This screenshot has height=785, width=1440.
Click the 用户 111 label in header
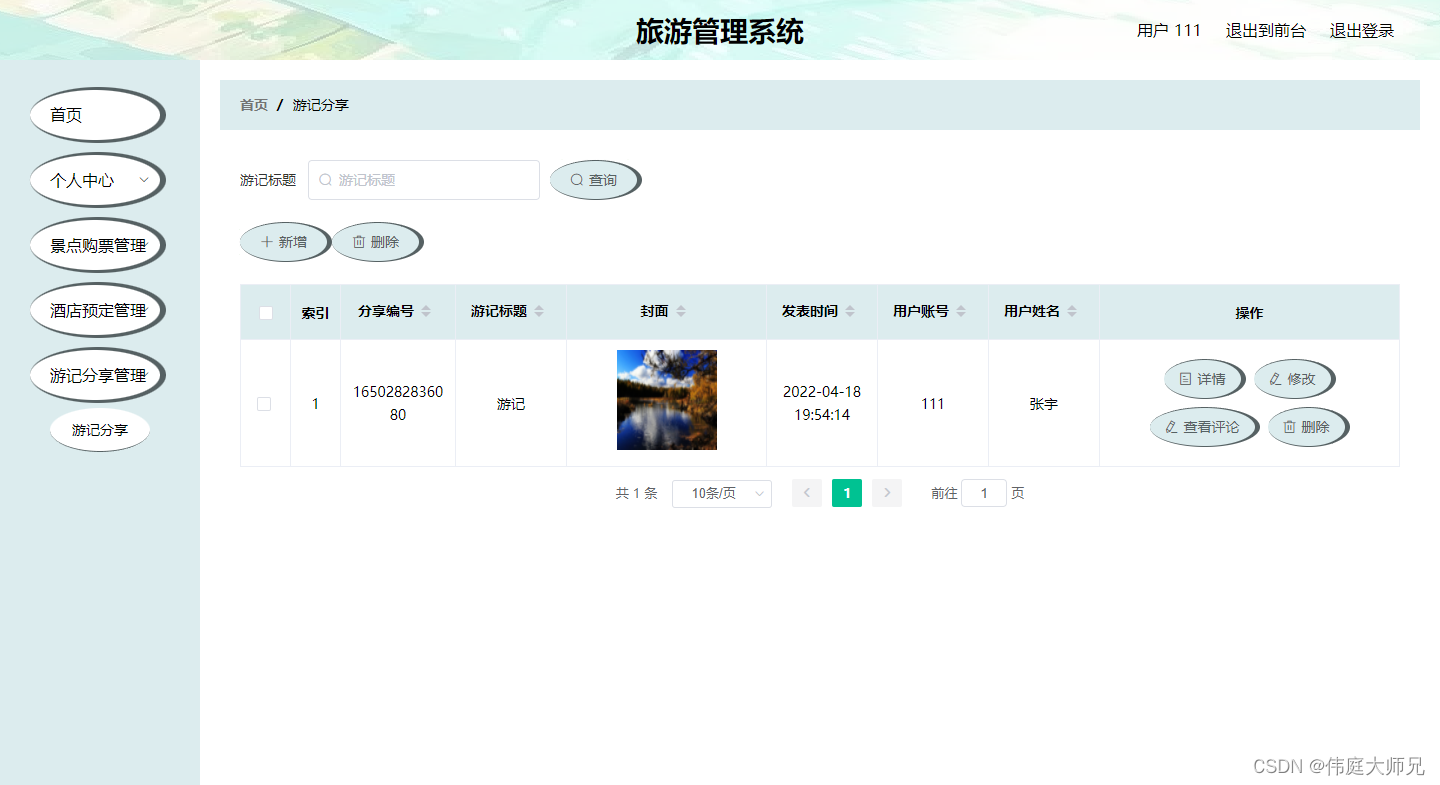(1169, 31)
